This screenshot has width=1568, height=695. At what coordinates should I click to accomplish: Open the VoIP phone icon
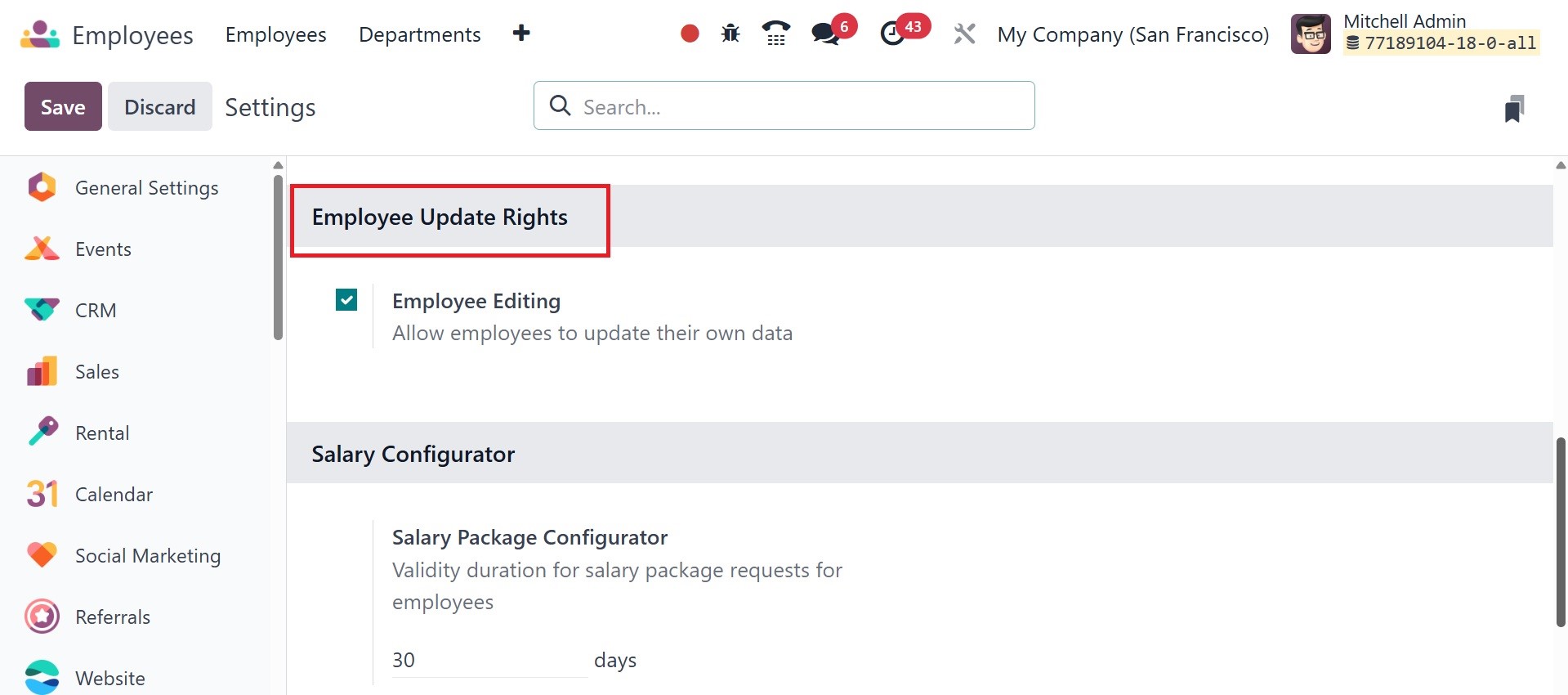[775, 34]
